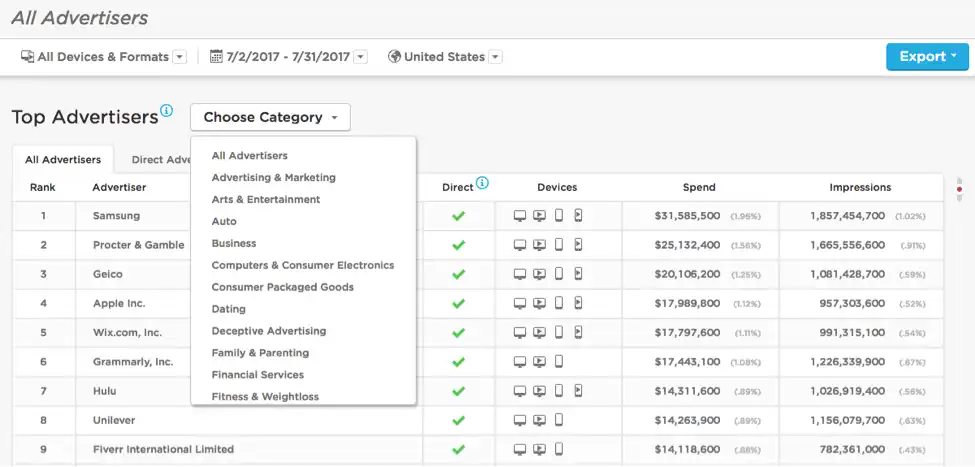Click the globe icon beside United States
The height and width of the screenshot is (467, 975).
point(394,57)
